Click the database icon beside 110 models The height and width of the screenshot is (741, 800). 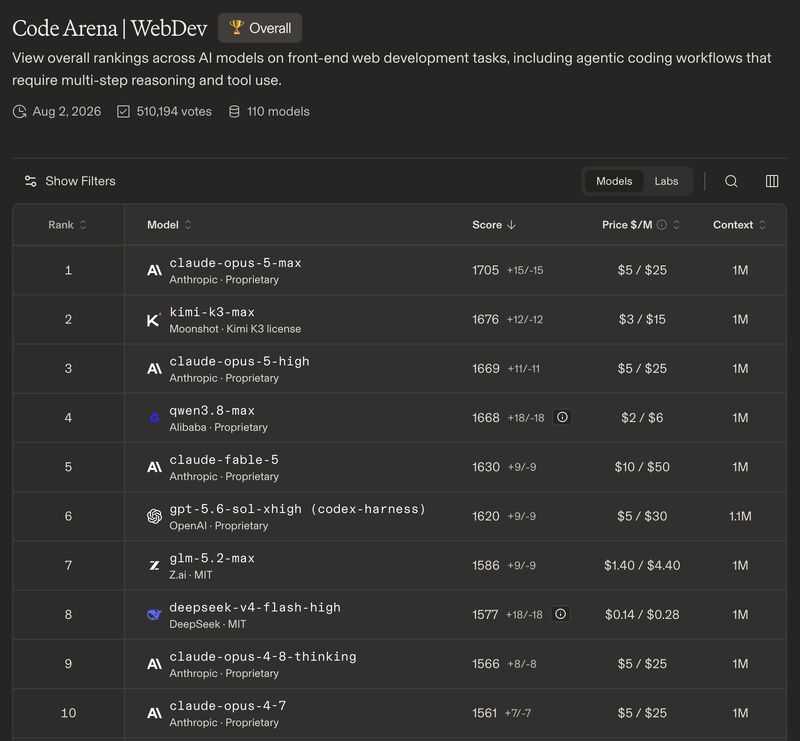click(234, 112)
